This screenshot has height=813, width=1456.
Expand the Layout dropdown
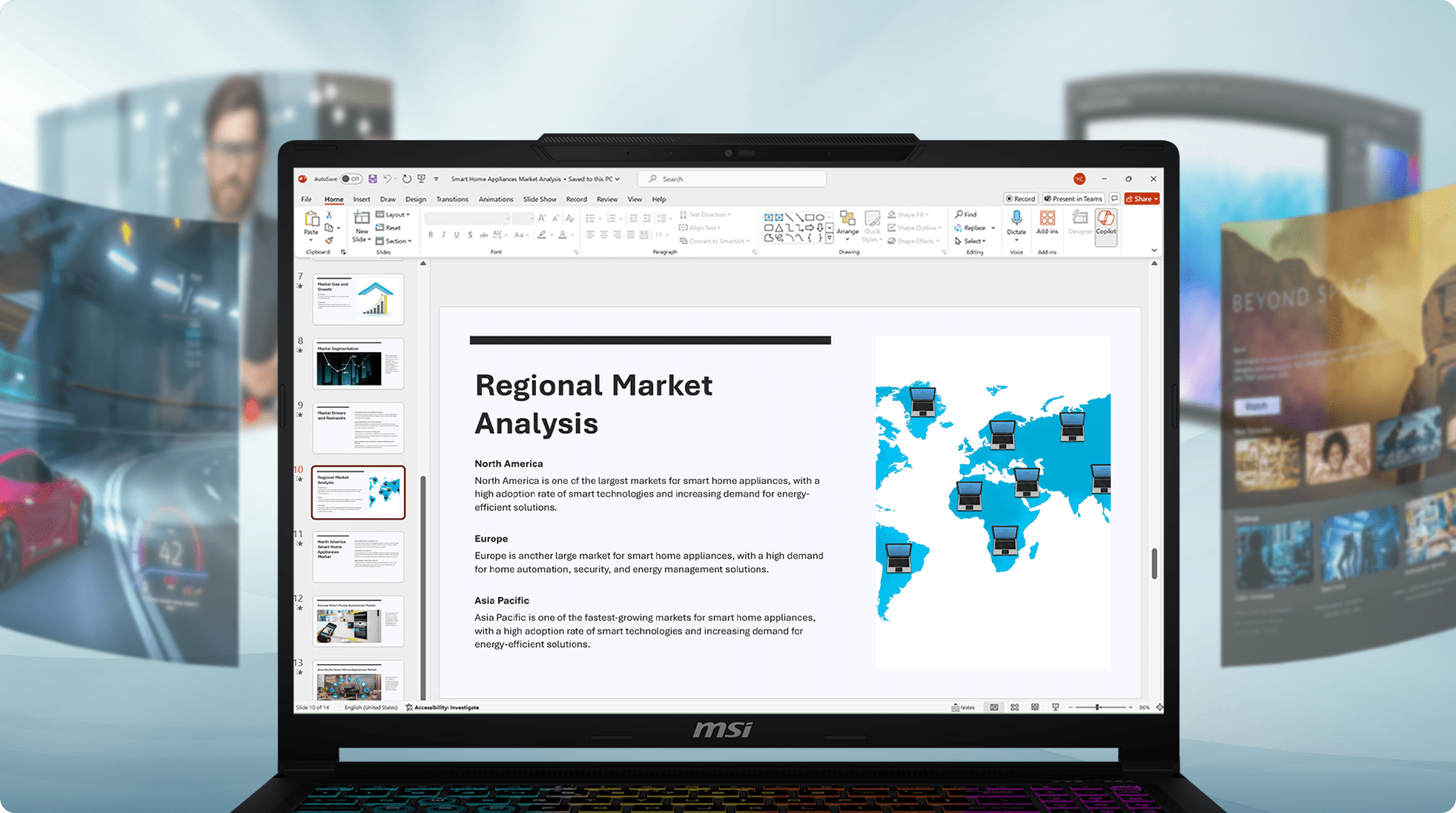pos(393,214)
